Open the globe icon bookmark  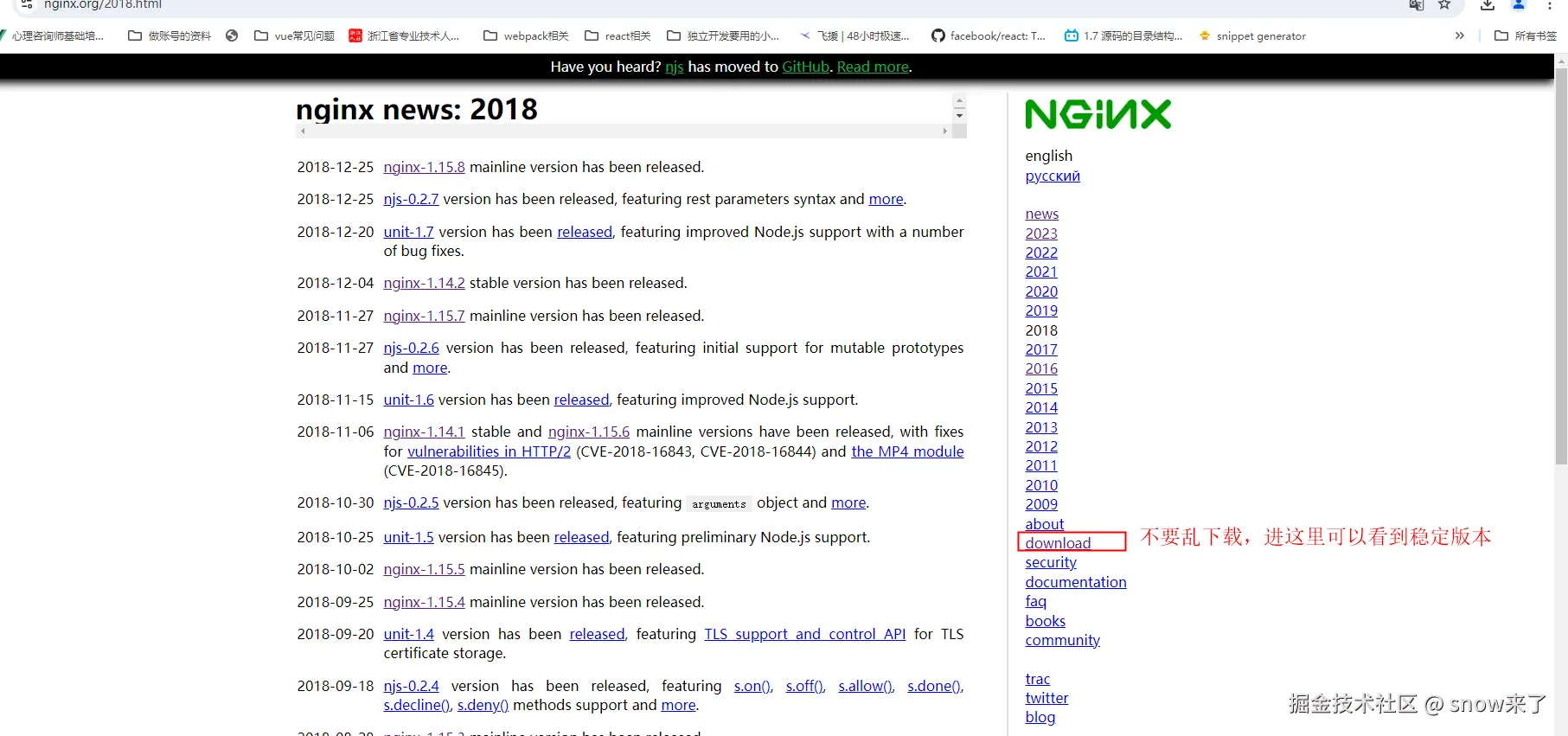[x=232, y=35]
